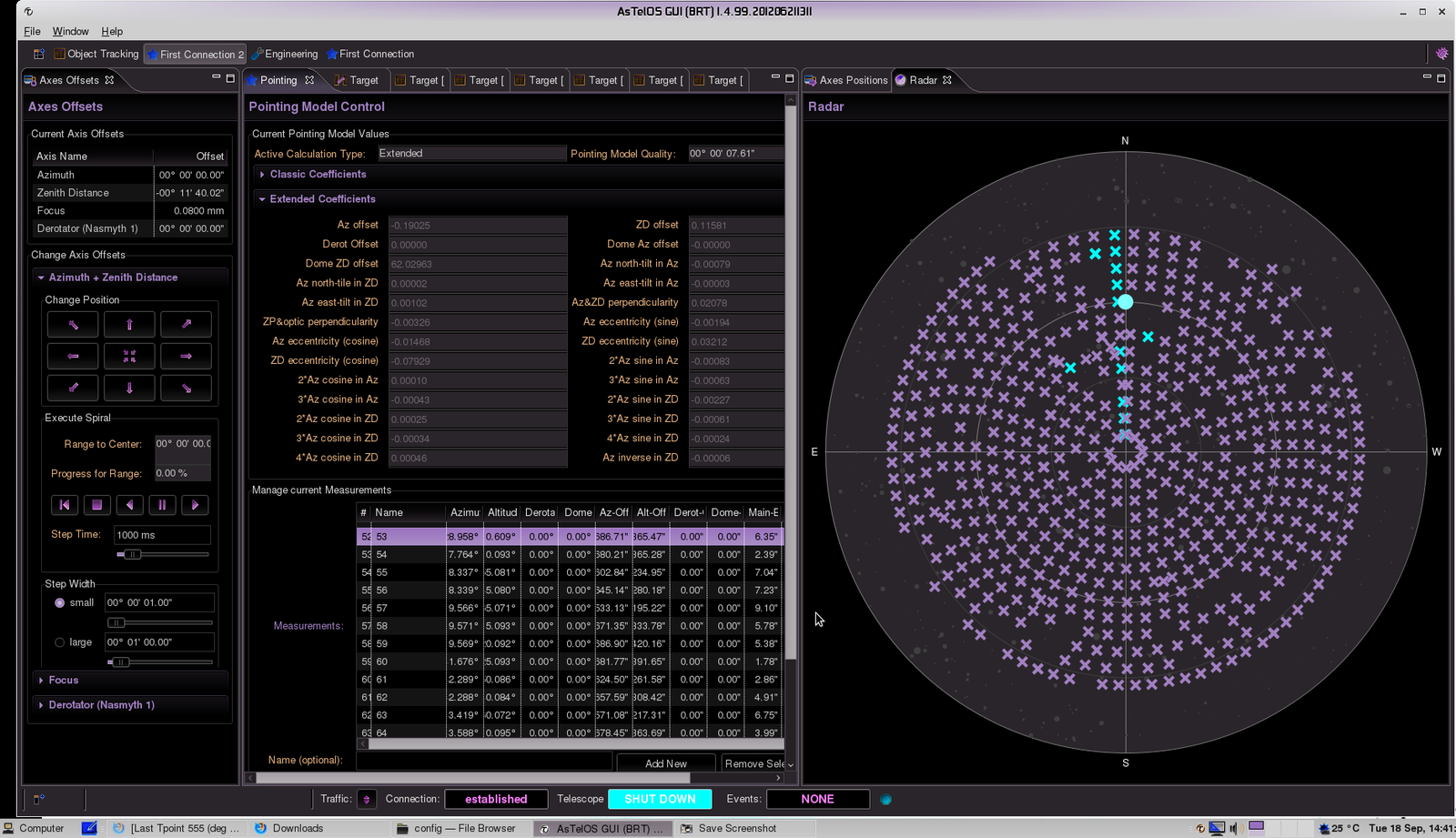Viewport: 1456px width, 838px height.
Task: Click the Add New button
Action: pyautogui.click(x=665, y=763)
